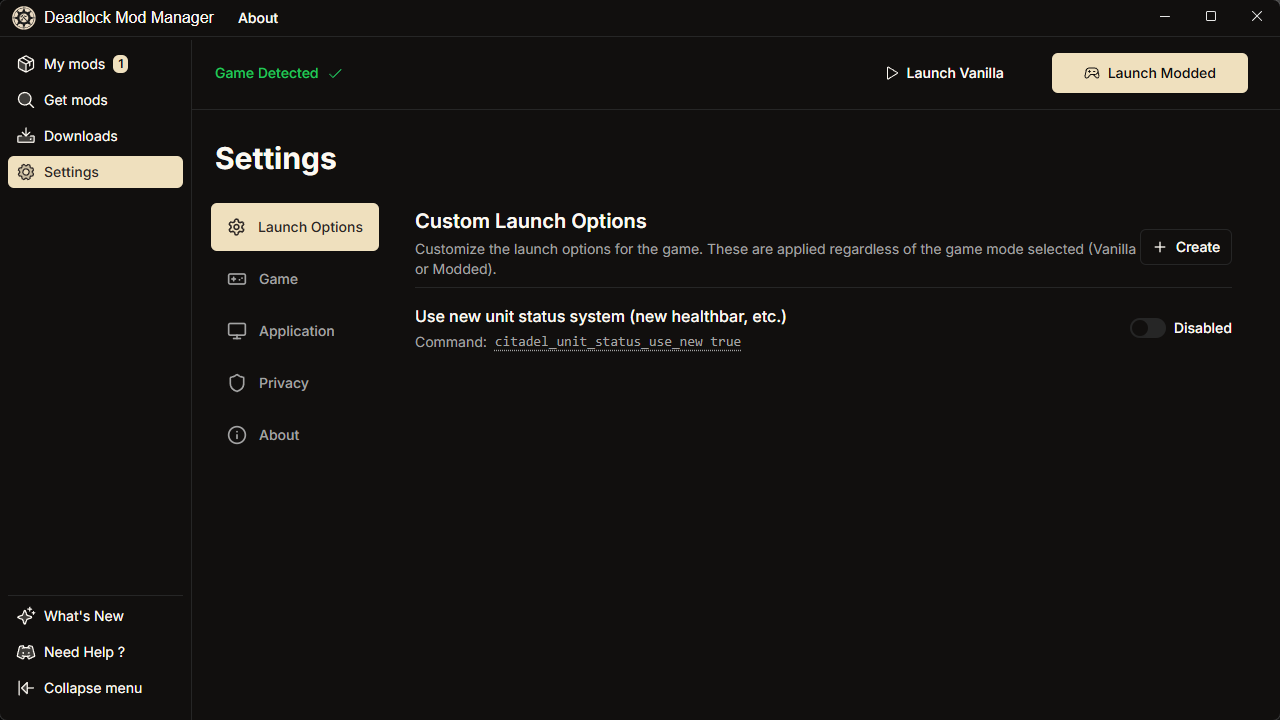Open Downloads via the download tray icon
This screenshot has width=1280, height=720.
[x=25, y=135]
